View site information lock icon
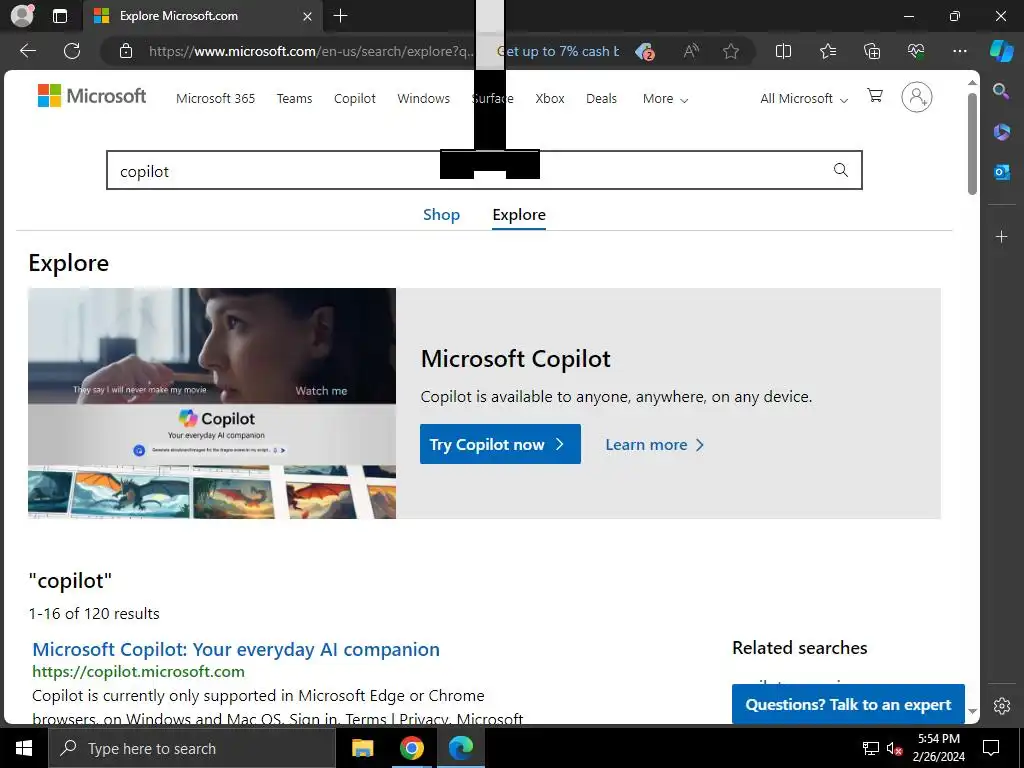 [126, 51]
